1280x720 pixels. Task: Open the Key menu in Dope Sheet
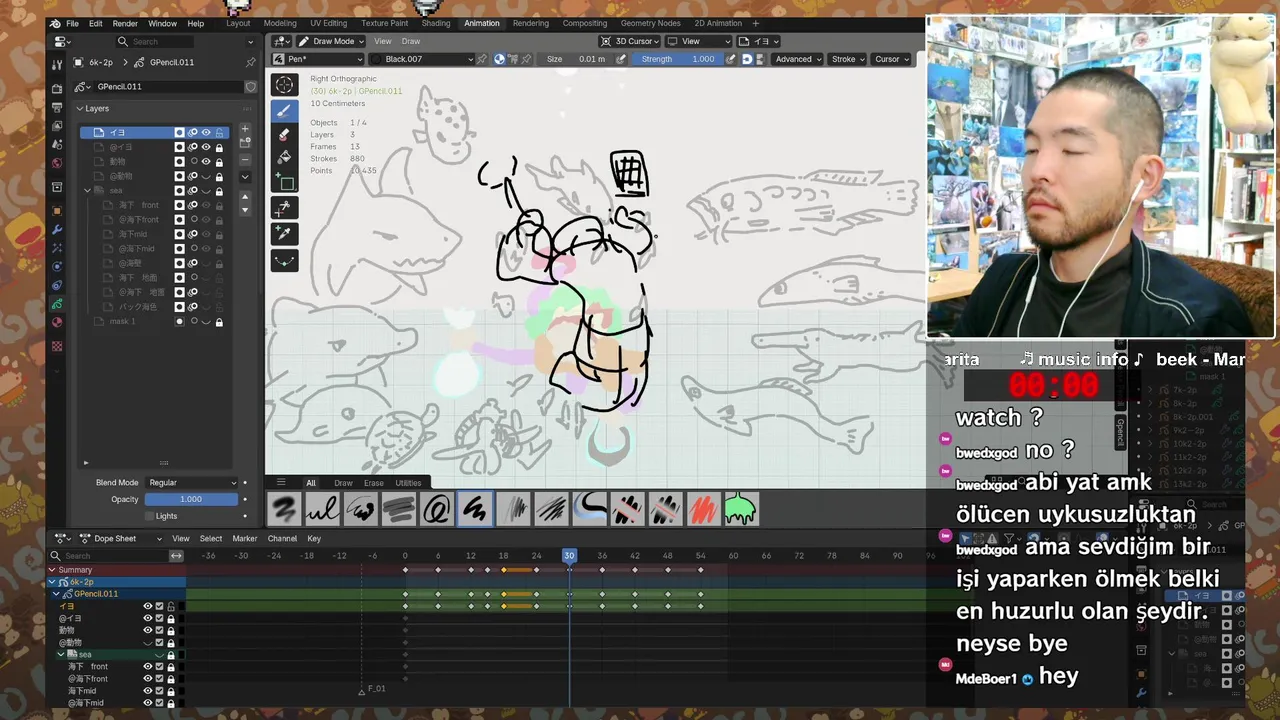[314, 538]
